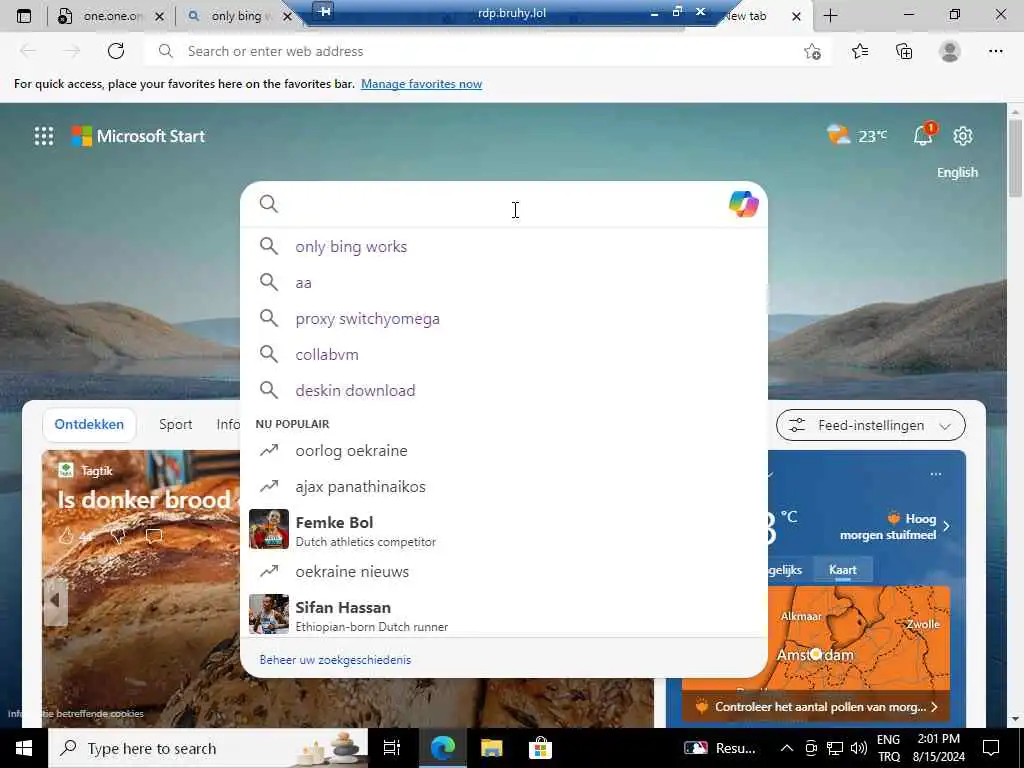The height and width of the screenshot is (768, 1024).
Task: Select the collabvm search suggestion
Action: pos(504,354)
